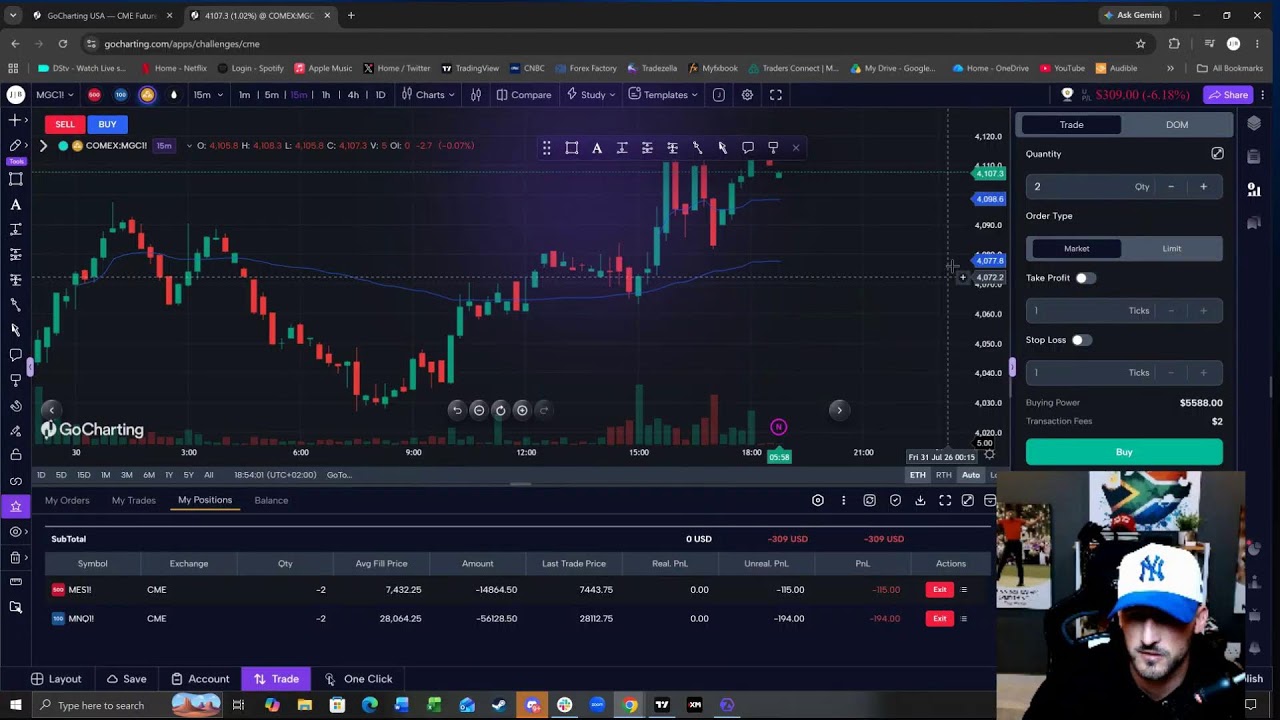Zoom out the chart with minus icon

tap(479, 410)
